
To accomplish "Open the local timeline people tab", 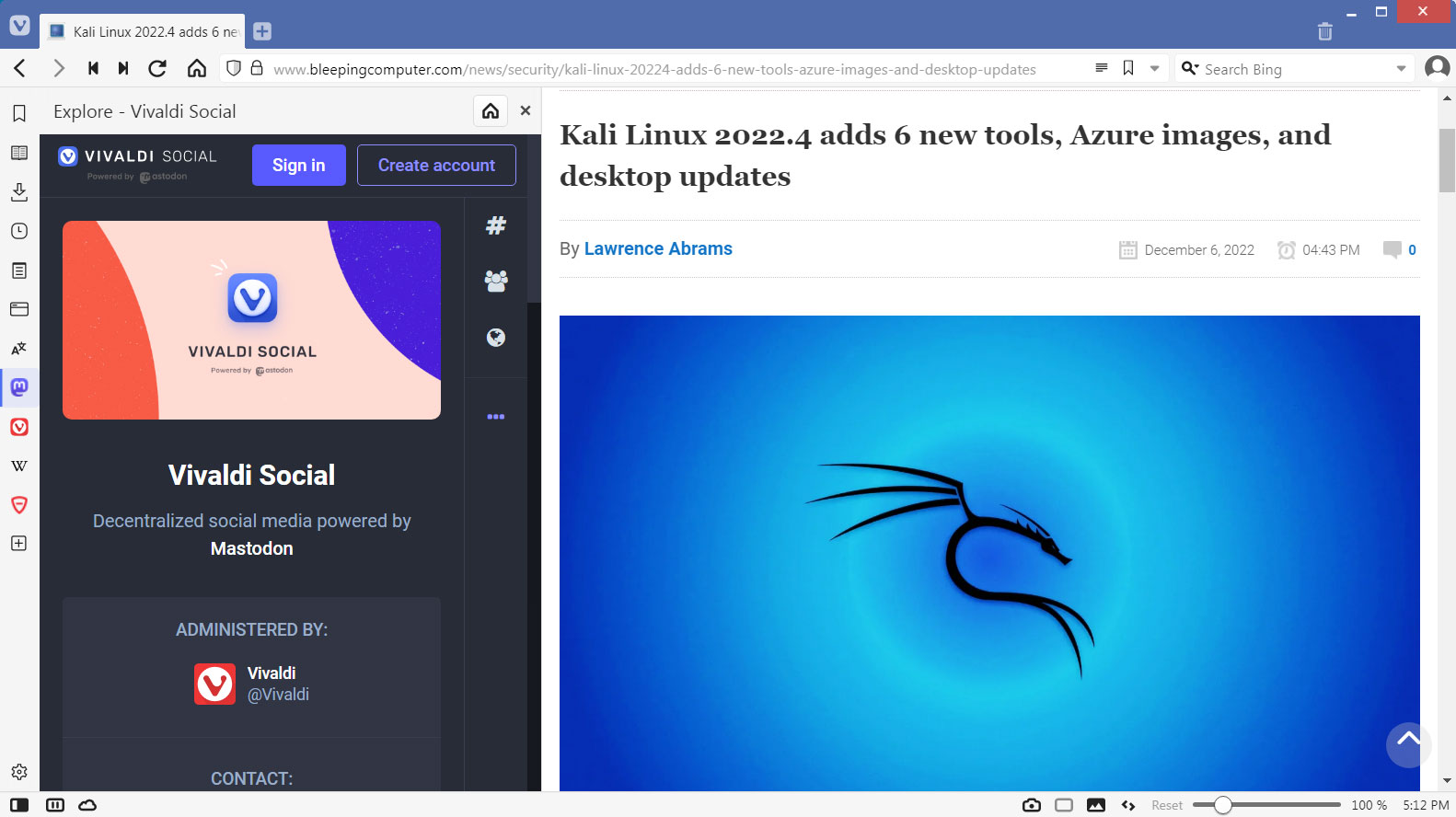I will [x=496, y=281].
